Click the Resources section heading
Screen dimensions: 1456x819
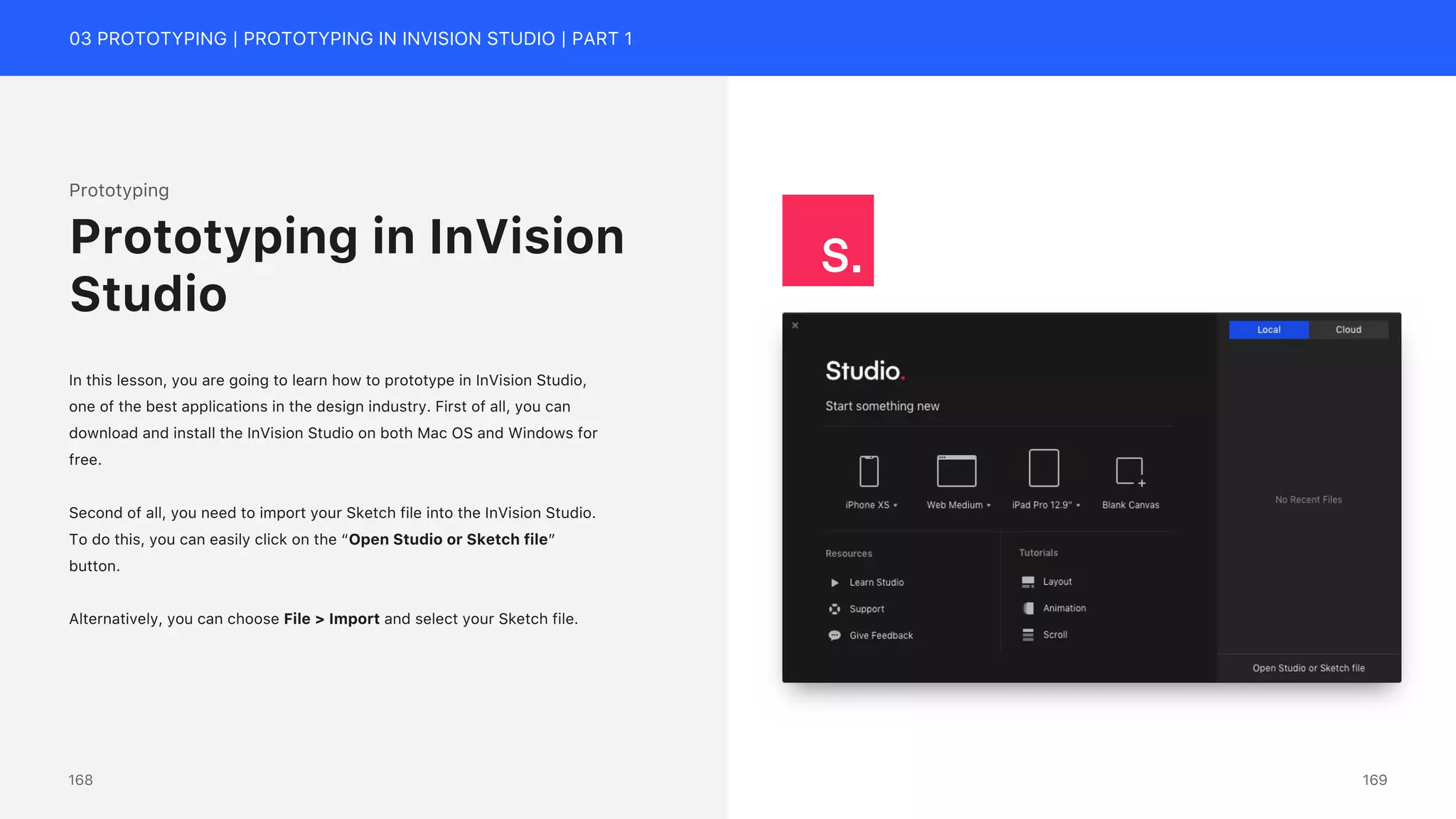click(848, 554)
